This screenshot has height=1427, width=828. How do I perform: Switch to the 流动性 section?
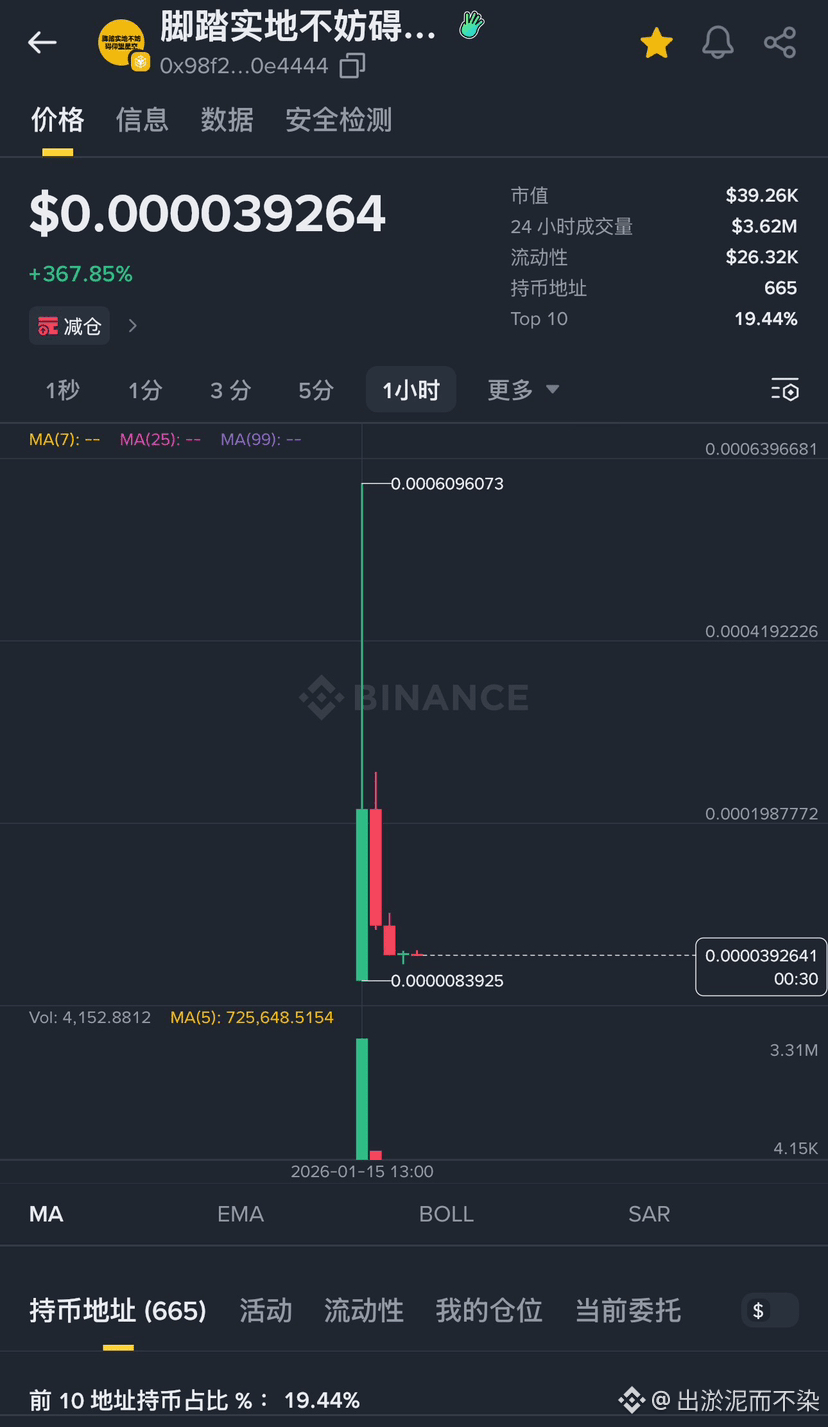pos(364,1310)
